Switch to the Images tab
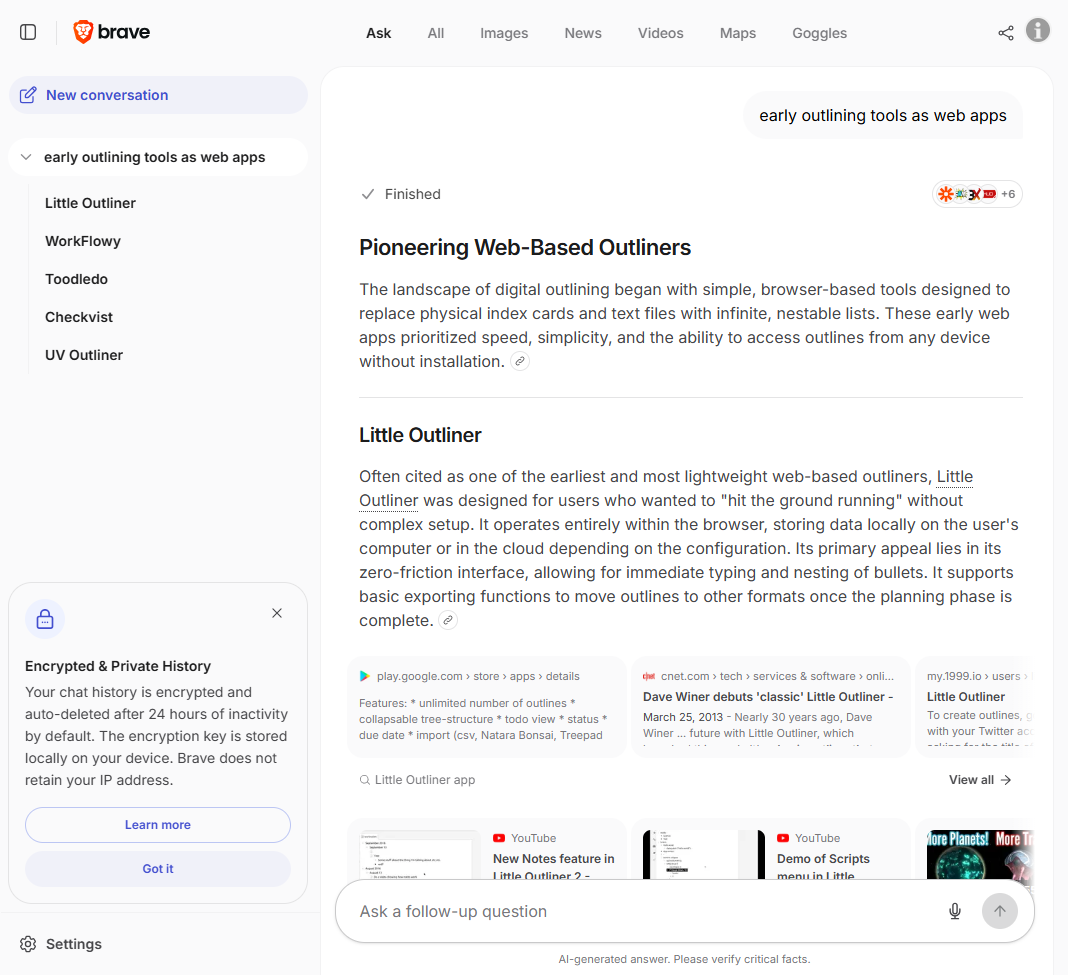Screen dimensions: 1068x975 click(x=504, y=33)
